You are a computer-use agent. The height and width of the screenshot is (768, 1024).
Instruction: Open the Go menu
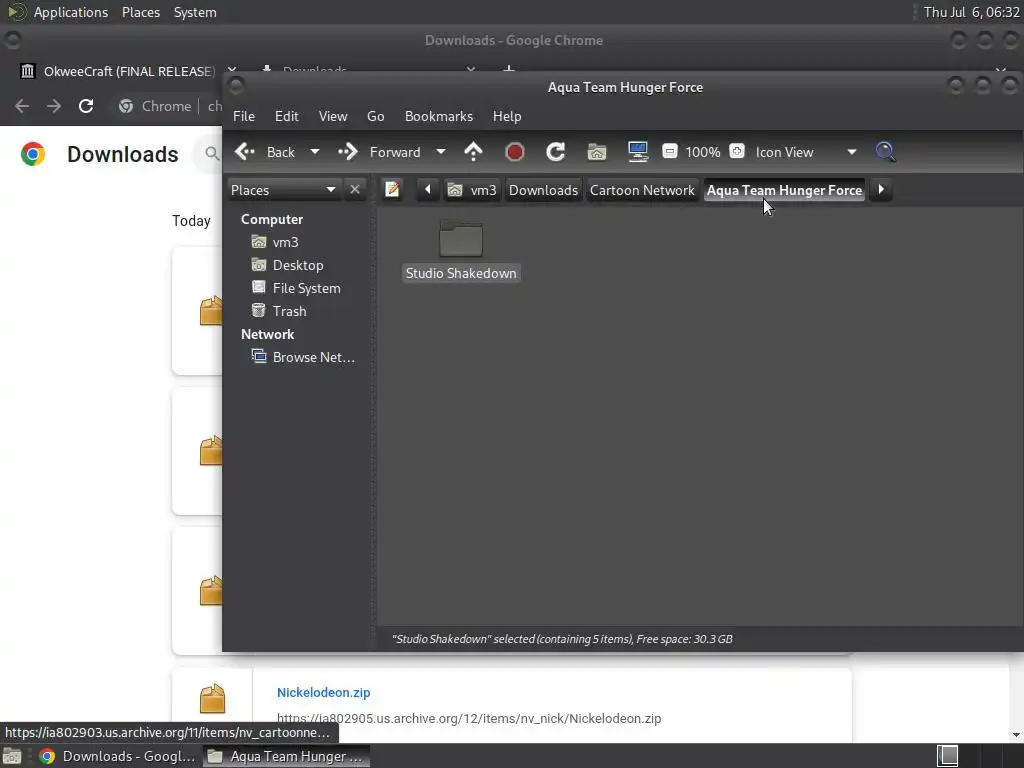(376, 116)
